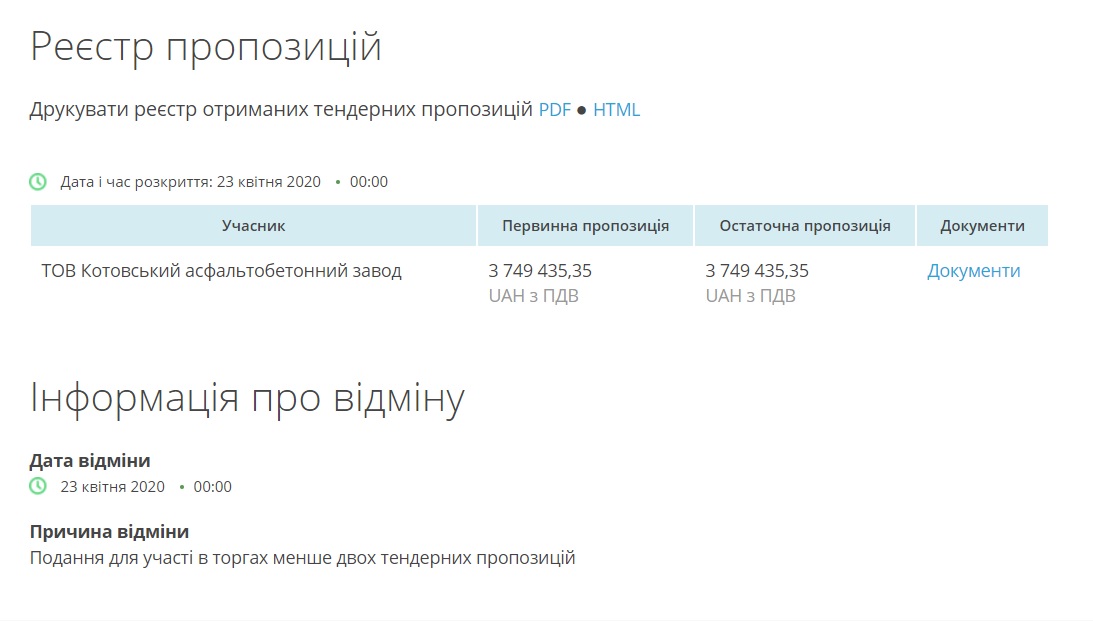Viewport: 1093px width, 621px height.
Task: Click the Дата відміни label
Action: pos(90,461)
